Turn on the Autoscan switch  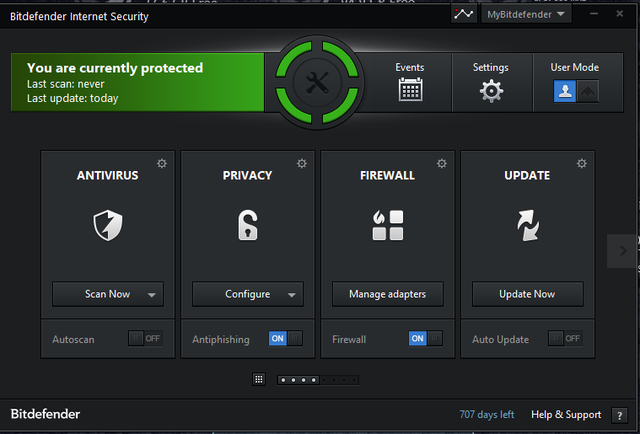146,338
